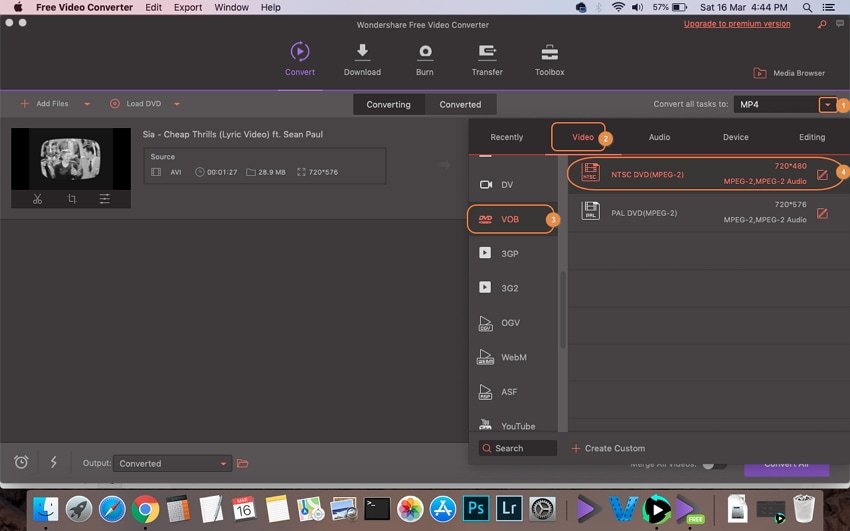Image resolution: width=850 pixels, height=531 pixels.
Task: Choose DV format in list
Action: point(513,185)
